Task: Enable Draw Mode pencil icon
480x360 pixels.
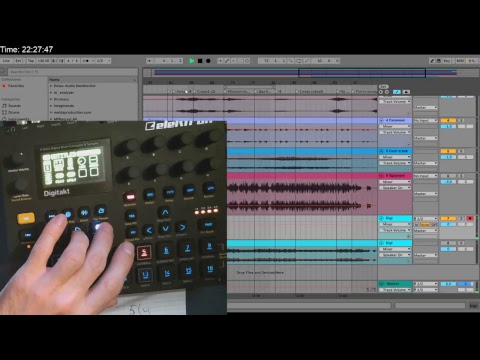Action: pos(432,61)
